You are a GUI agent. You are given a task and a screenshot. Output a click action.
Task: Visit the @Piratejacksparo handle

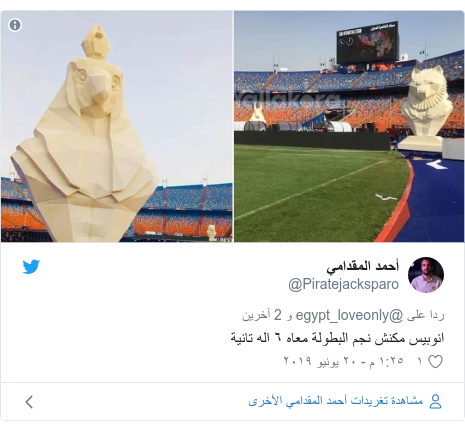[344, 284]
